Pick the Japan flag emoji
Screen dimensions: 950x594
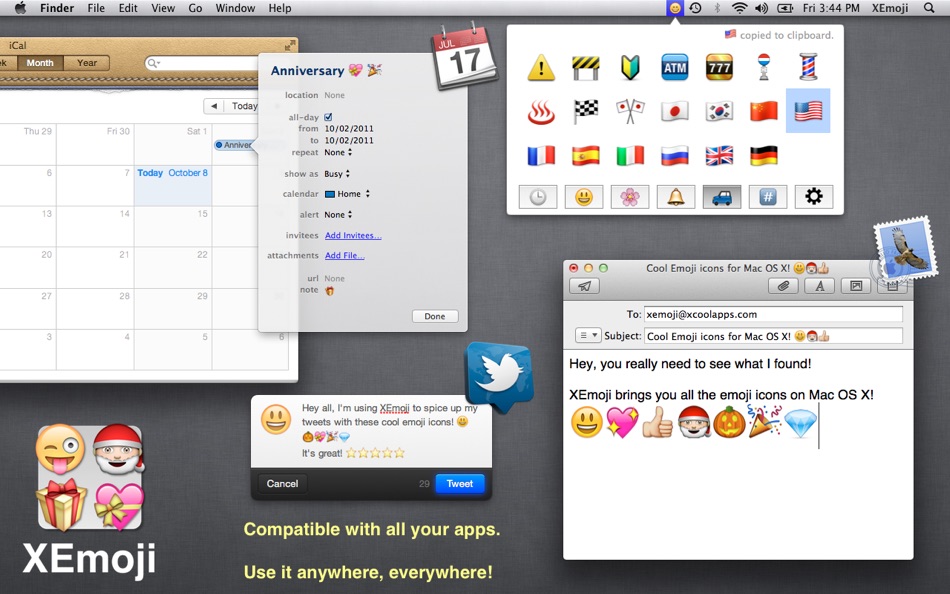coord(674,112)
